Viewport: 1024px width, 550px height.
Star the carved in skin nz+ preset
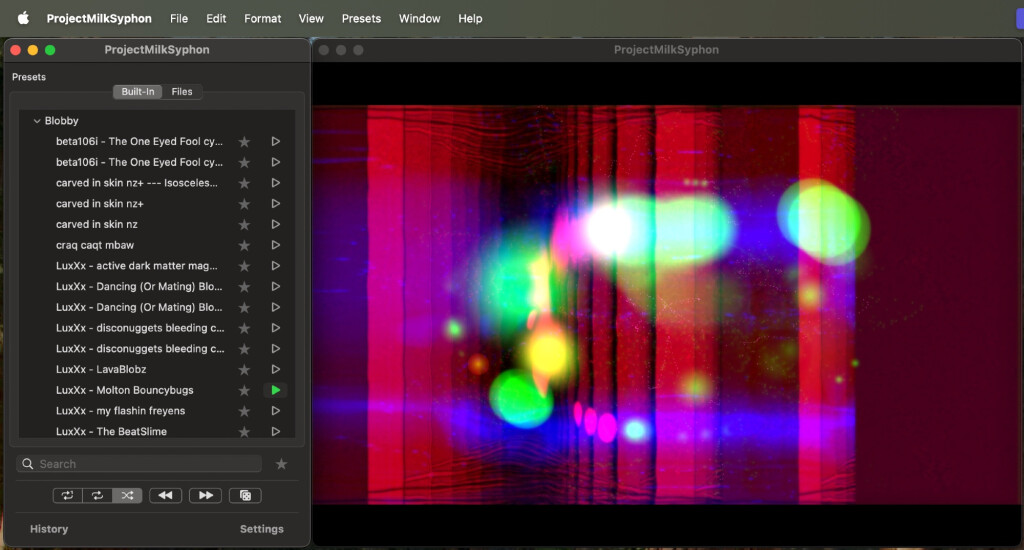click(244, 204)
